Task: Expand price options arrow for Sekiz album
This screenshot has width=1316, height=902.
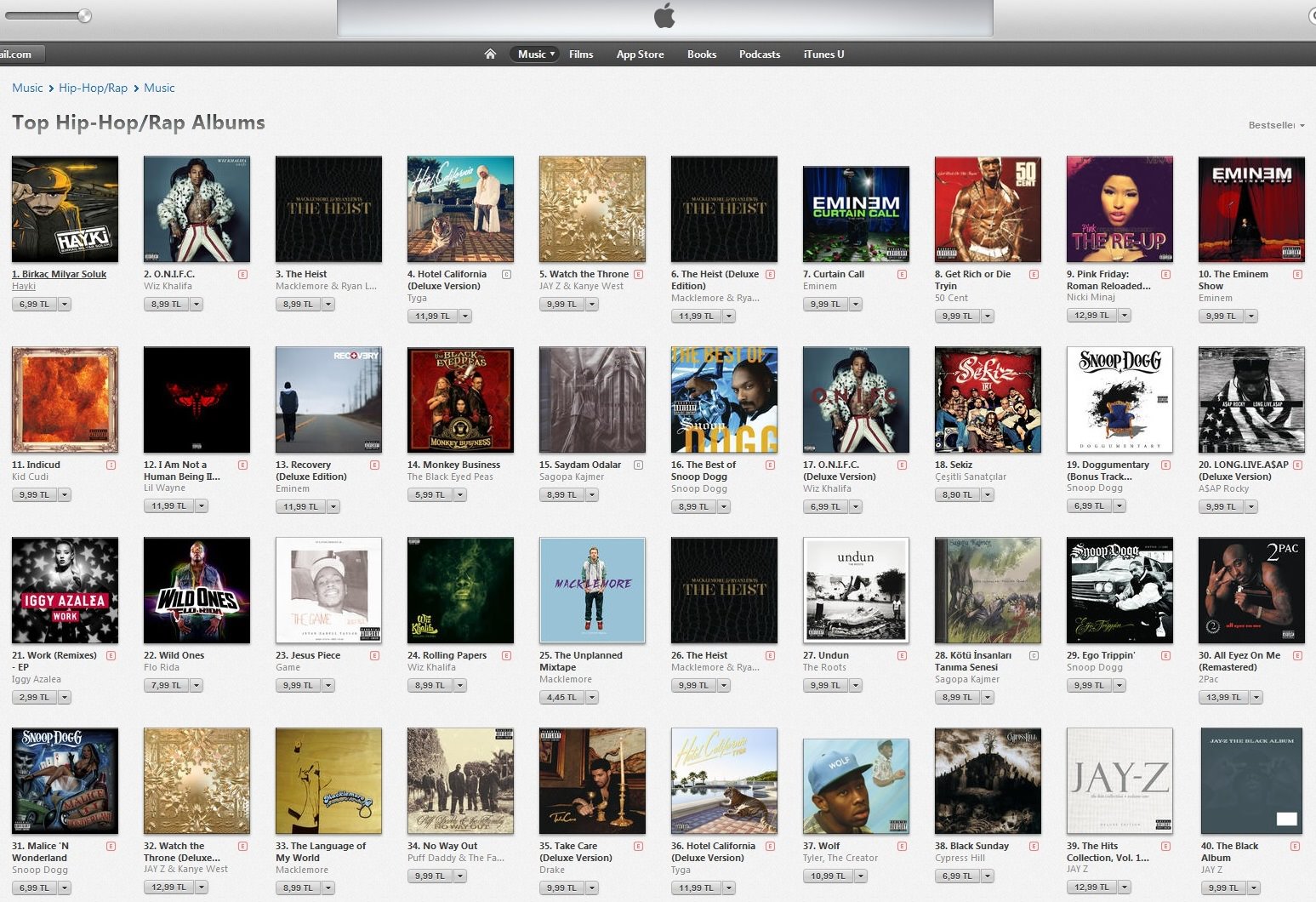Action: tap(988, 494)
